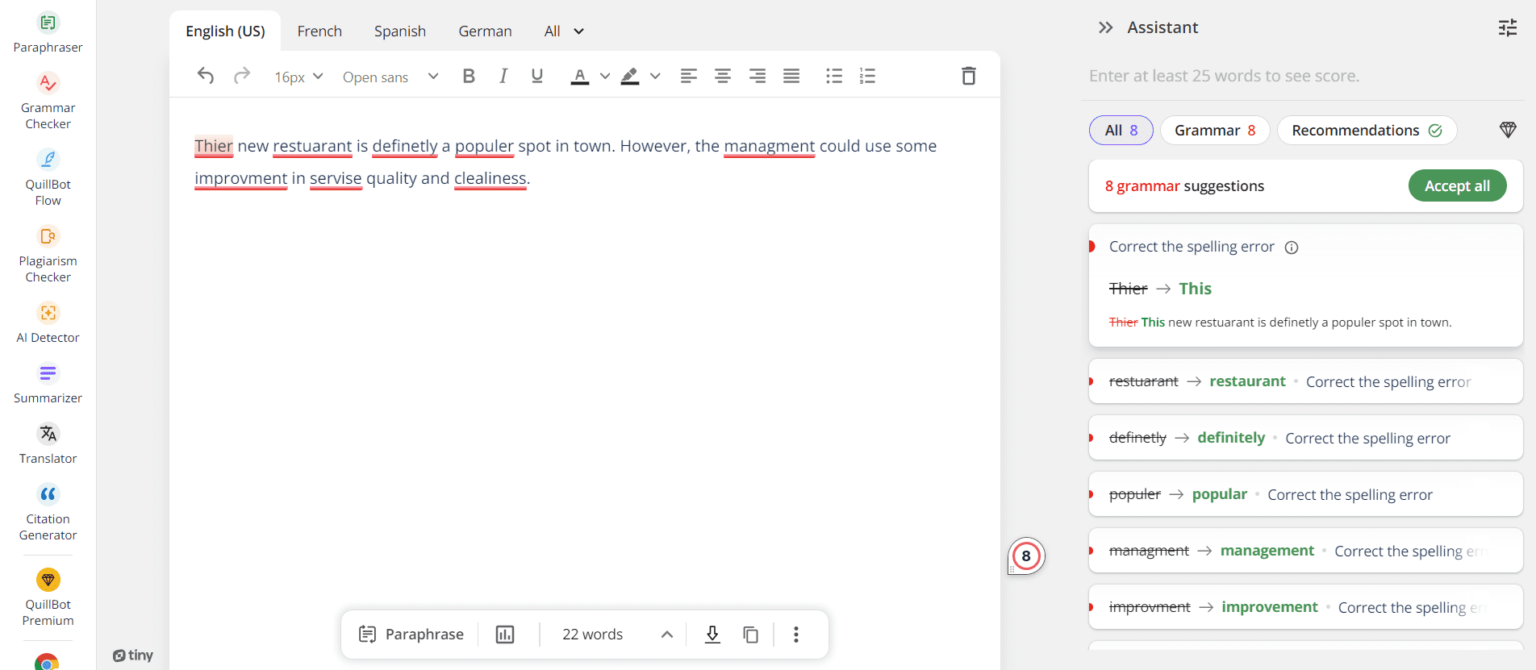Select the Translator from the sidebar
1536x670 pixels.
47,440
